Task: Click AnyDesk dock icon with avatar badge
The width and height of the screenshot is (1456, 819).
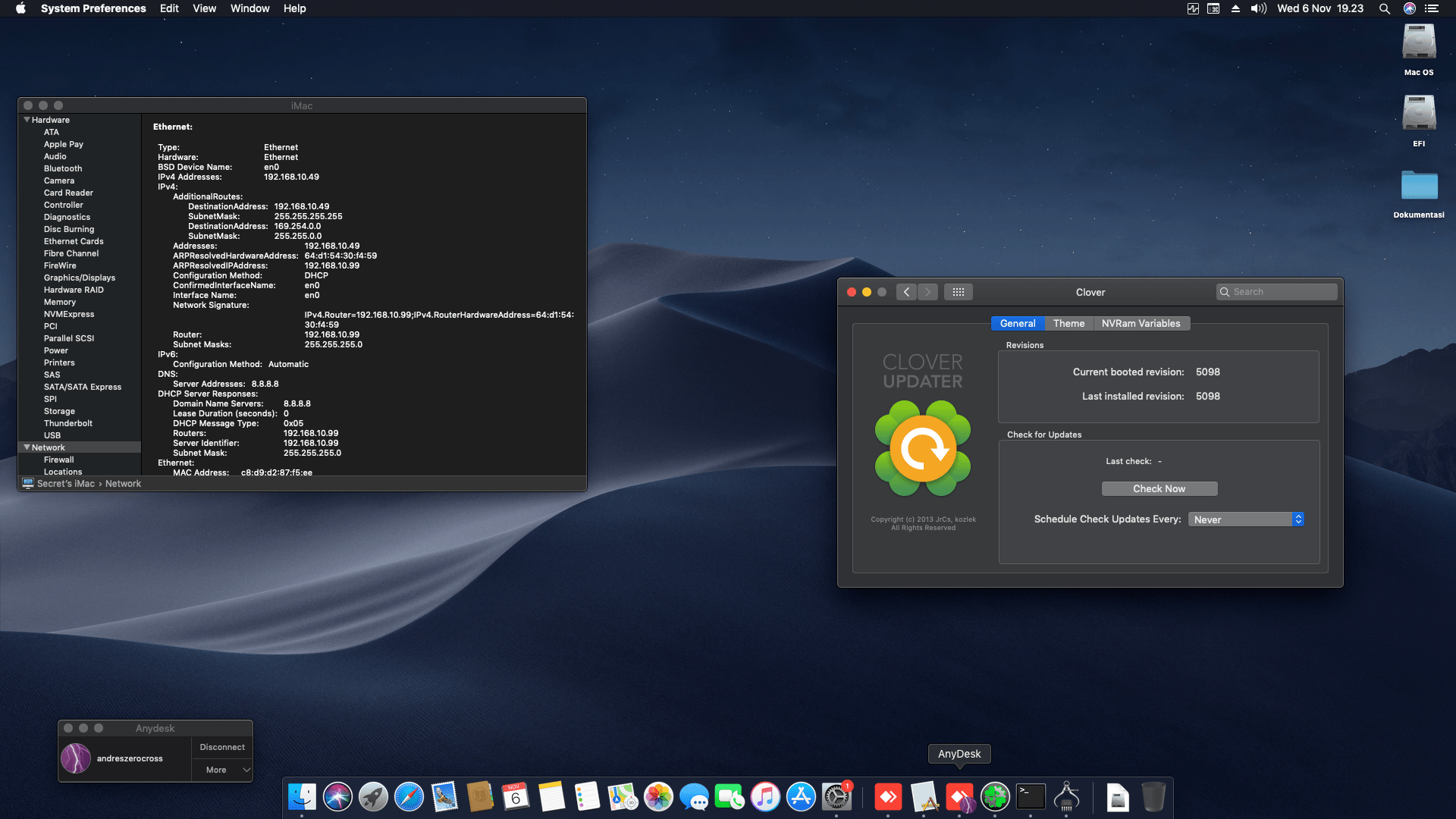Action: [x=959, y=797]
